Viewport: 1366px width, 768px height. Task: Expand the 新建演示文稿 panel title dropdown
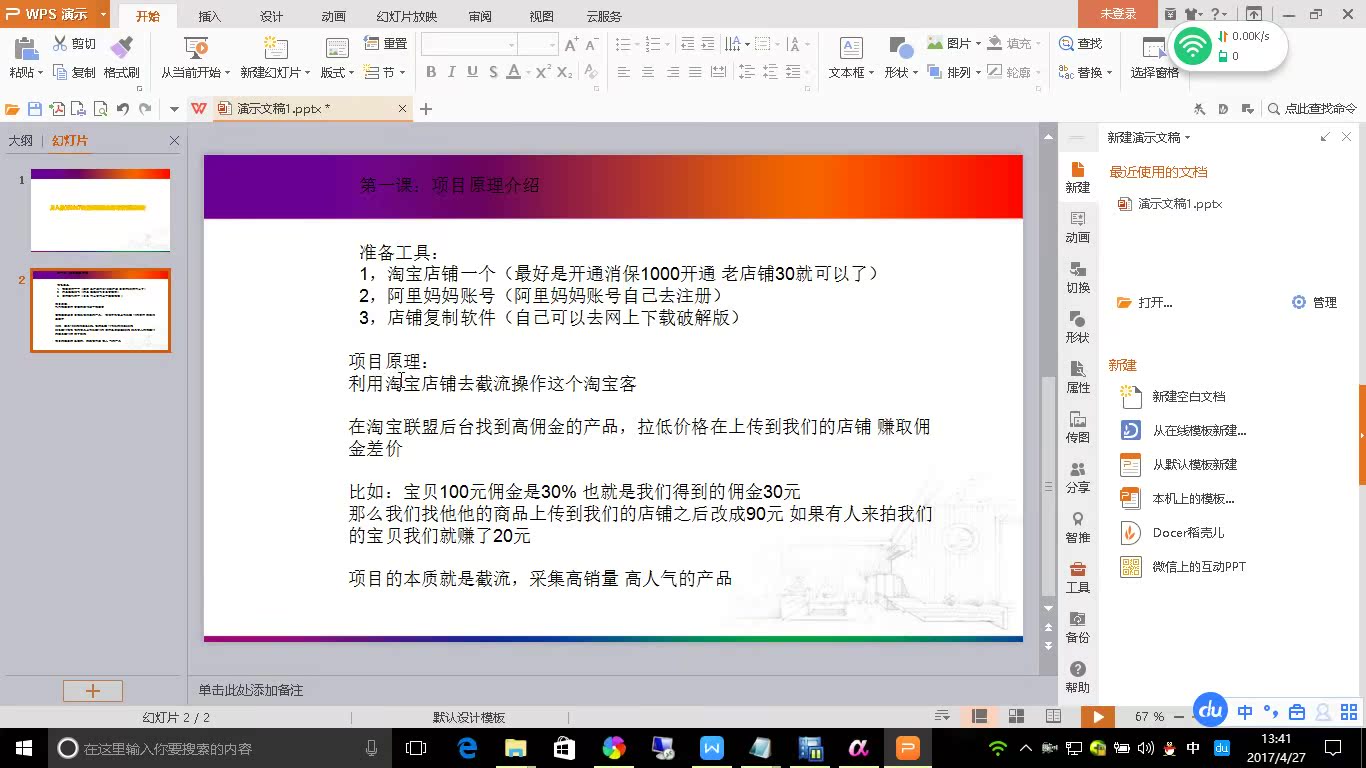click(1187, 138)
